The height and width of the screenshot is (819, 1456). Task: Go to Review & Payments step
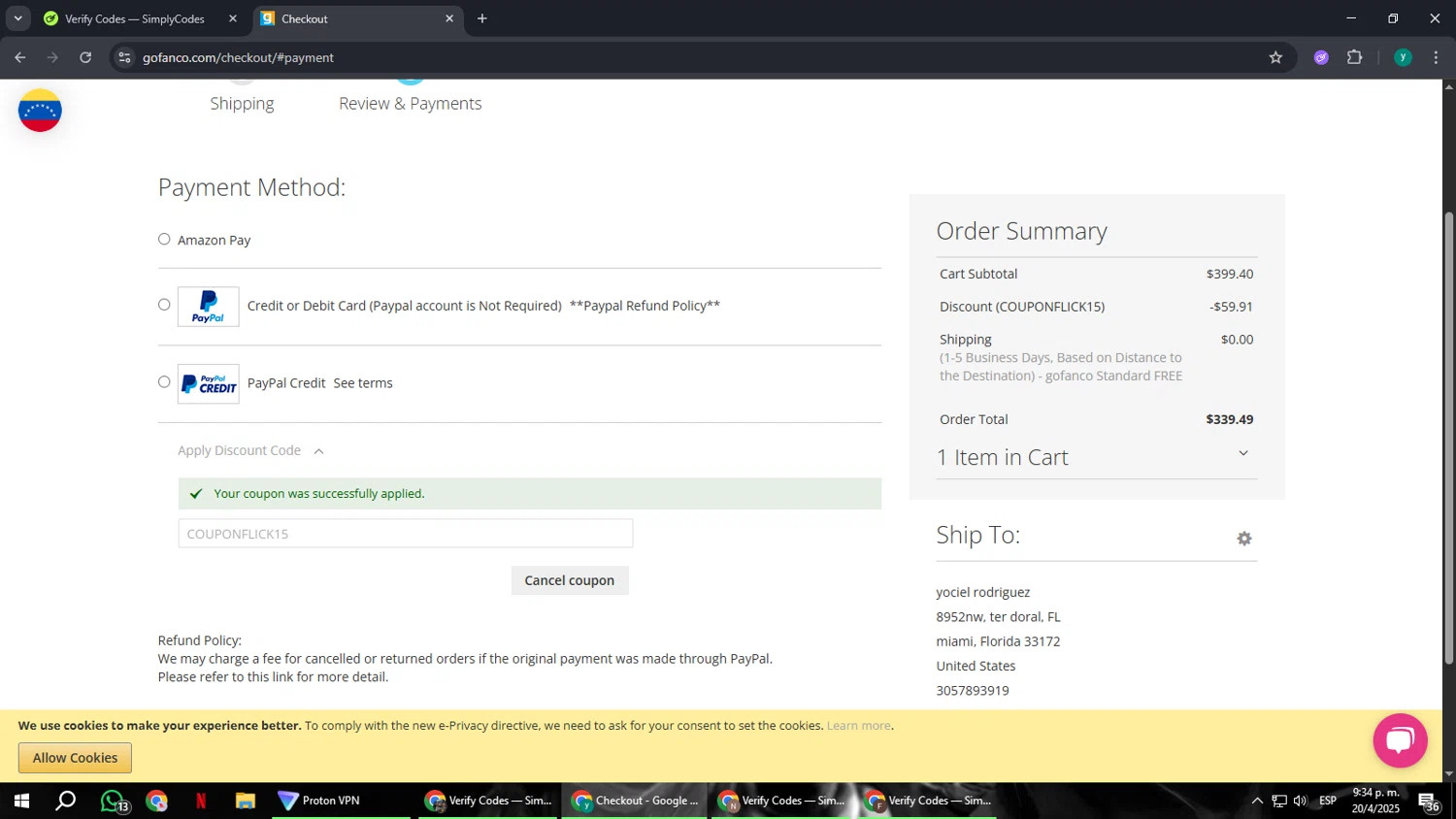tap(410, 103)
